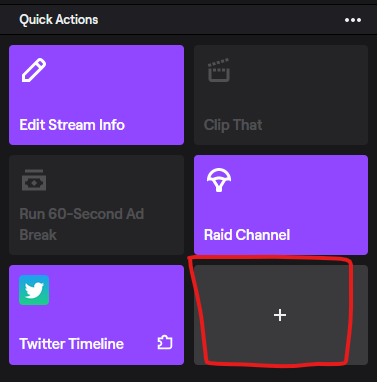Screen dimensions: 377x382
Task: Start a raid with the Raid Channel tile
Action: (x=281, y=205)
